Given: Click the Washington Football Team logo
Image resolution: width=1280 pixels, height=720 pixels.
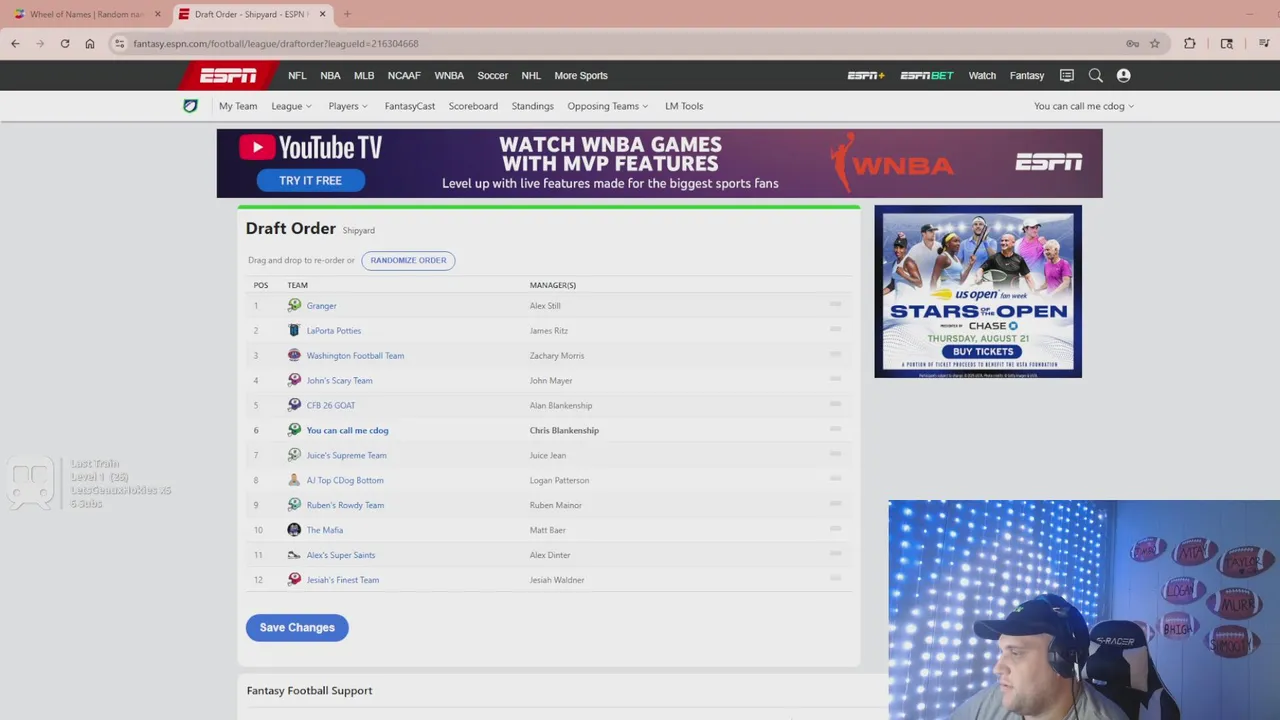Looking at the screenshot, I should point(294,355).
